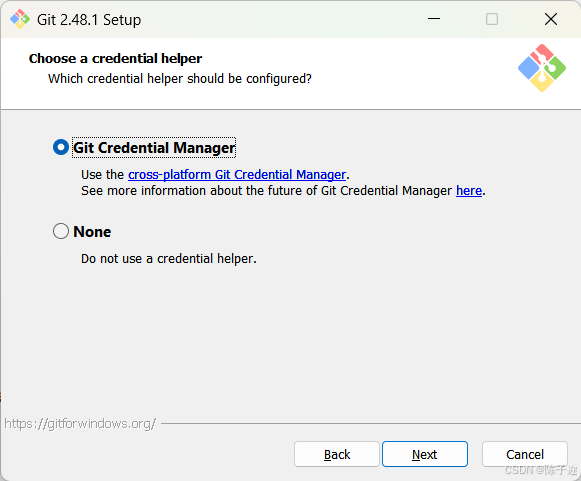Click the Git icon in title bar
The image size is (581, 481).
(20, 19)
